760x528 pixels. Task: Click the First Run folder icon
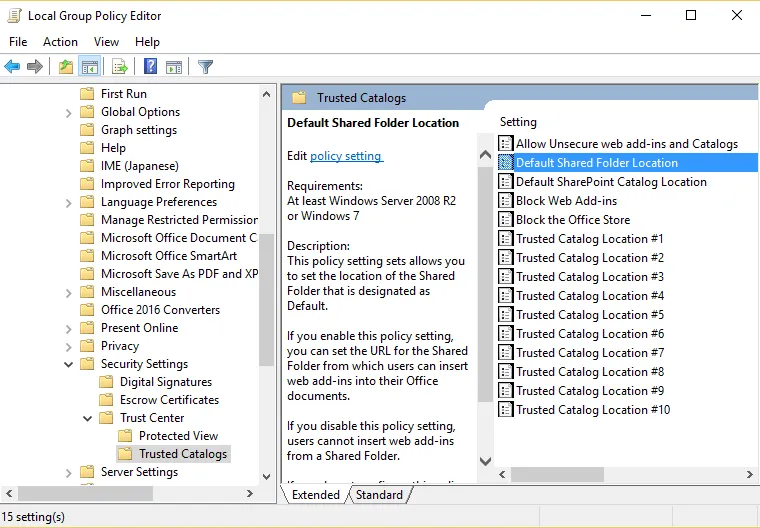click(x=87, y=94)
